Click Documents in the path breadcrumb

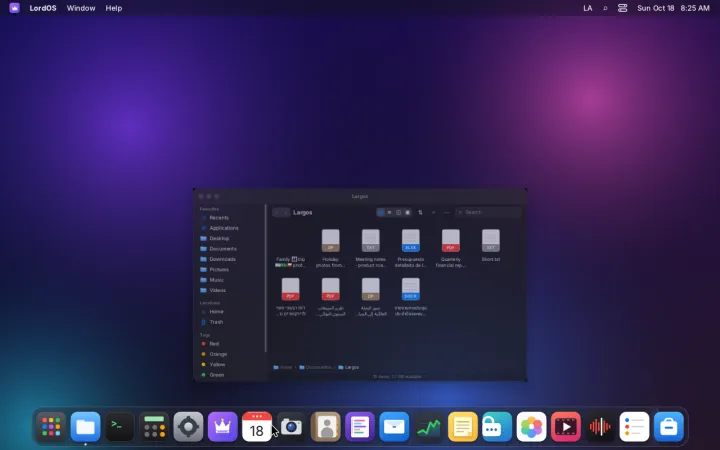click(x=315, y=367)
